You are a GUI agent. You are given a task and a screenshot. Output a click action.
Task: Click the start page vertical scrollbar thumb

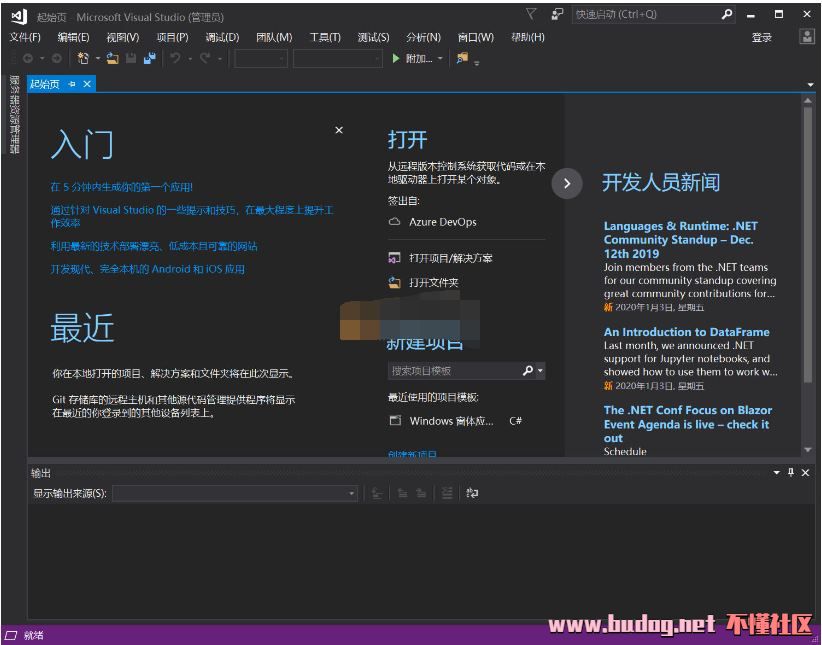tap(808, 244)
